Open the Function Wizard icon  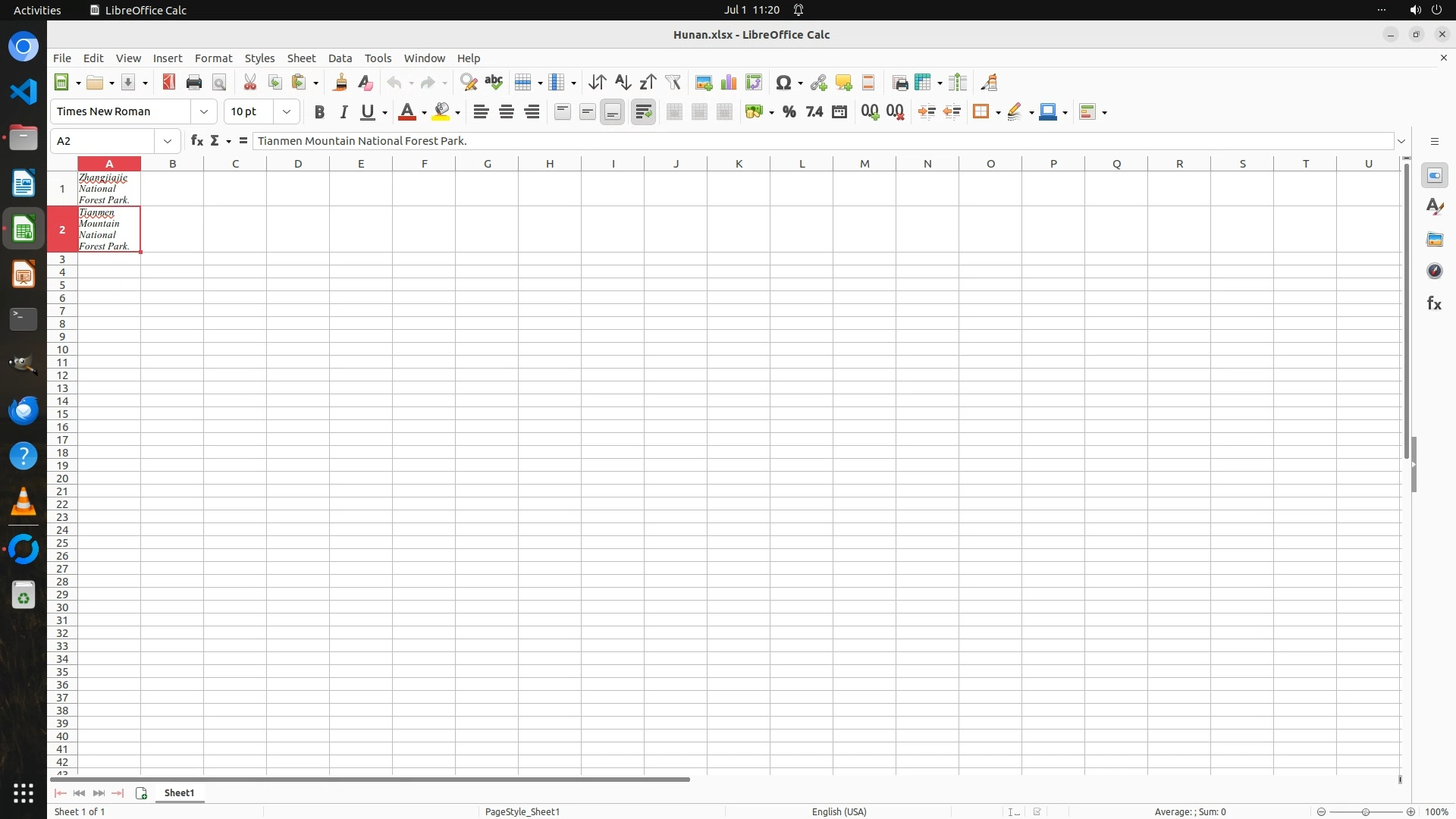[197, 141]
